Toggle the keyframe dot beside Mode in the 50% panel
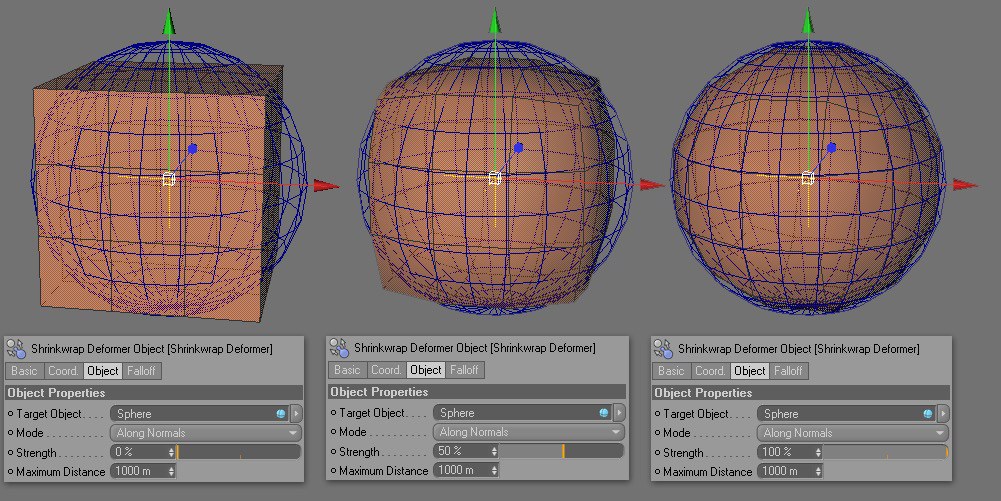 334,432
